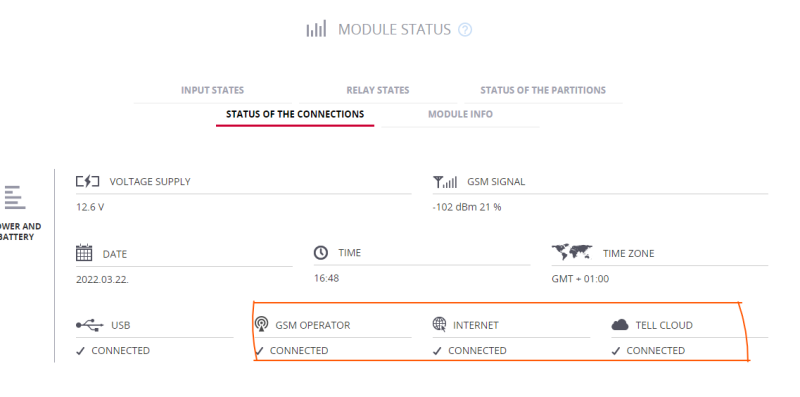
Task: Click the GSM Operator tower icon
Action: 261,324
